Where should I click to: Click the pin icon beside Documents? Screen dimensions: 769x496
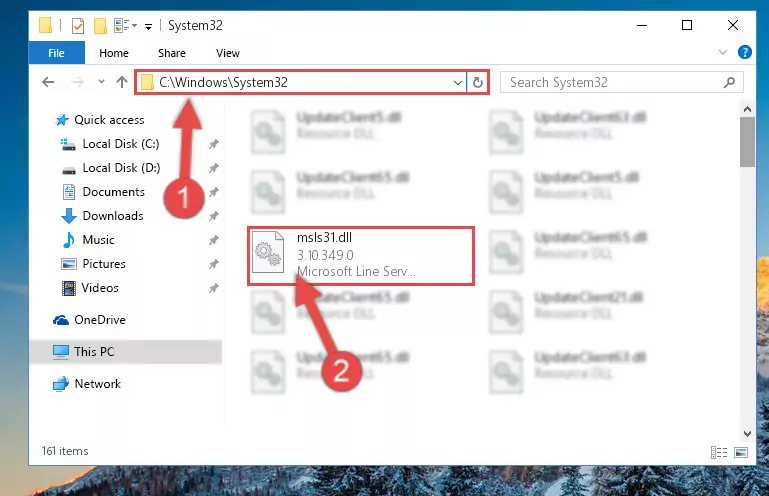pos(213,192)
